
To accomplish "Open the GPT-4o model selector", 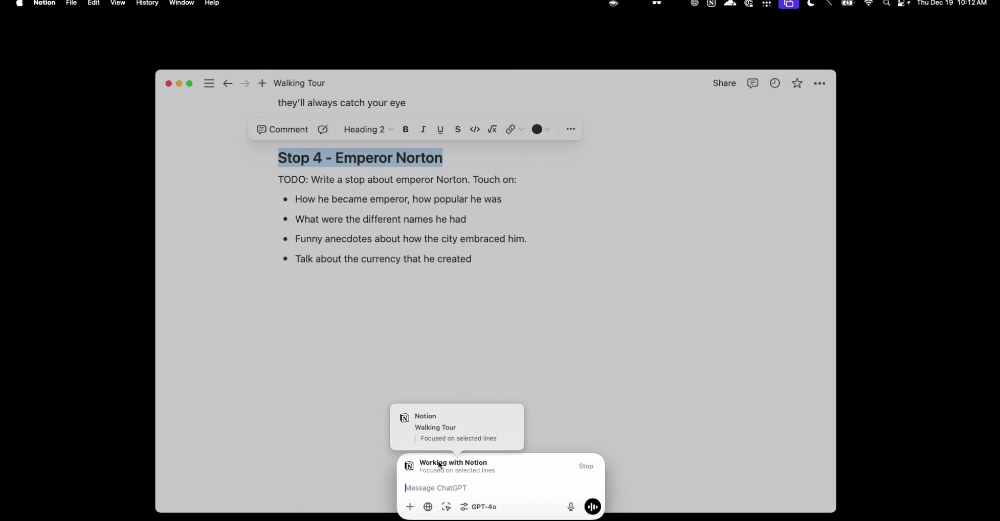I will coord(478,507).
